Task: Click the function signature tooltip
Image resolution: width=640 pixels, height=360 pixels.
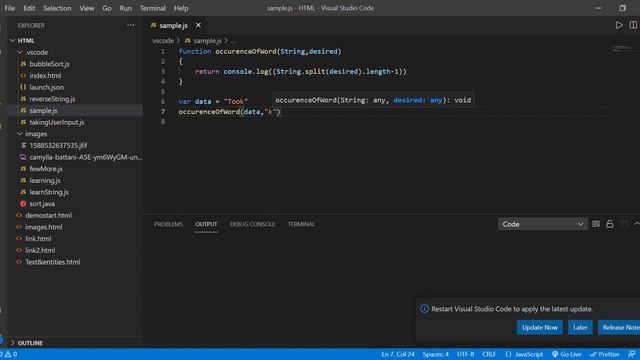Action: click(373, 100)
